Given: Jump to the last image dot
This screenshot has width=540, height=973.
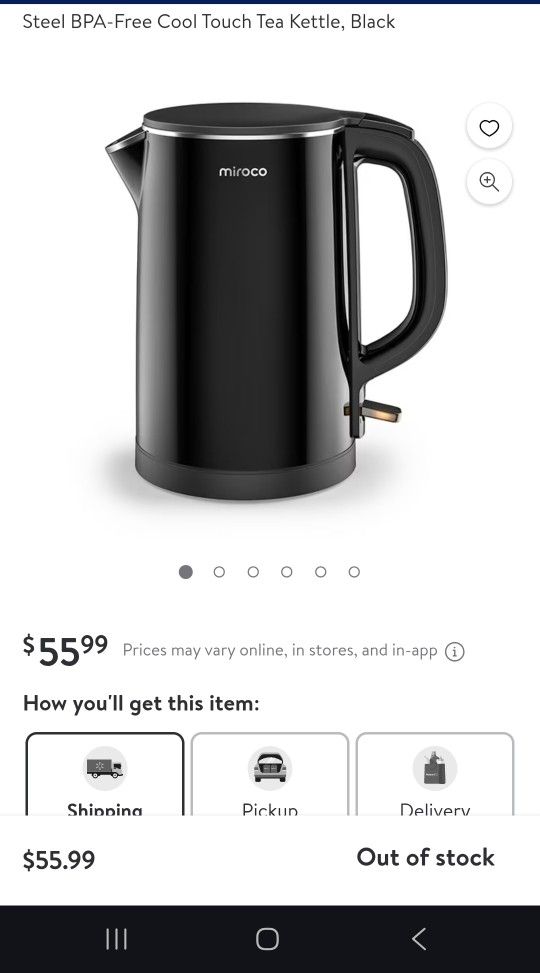Looking at the screenshot, I should click(x=354, y=572).
